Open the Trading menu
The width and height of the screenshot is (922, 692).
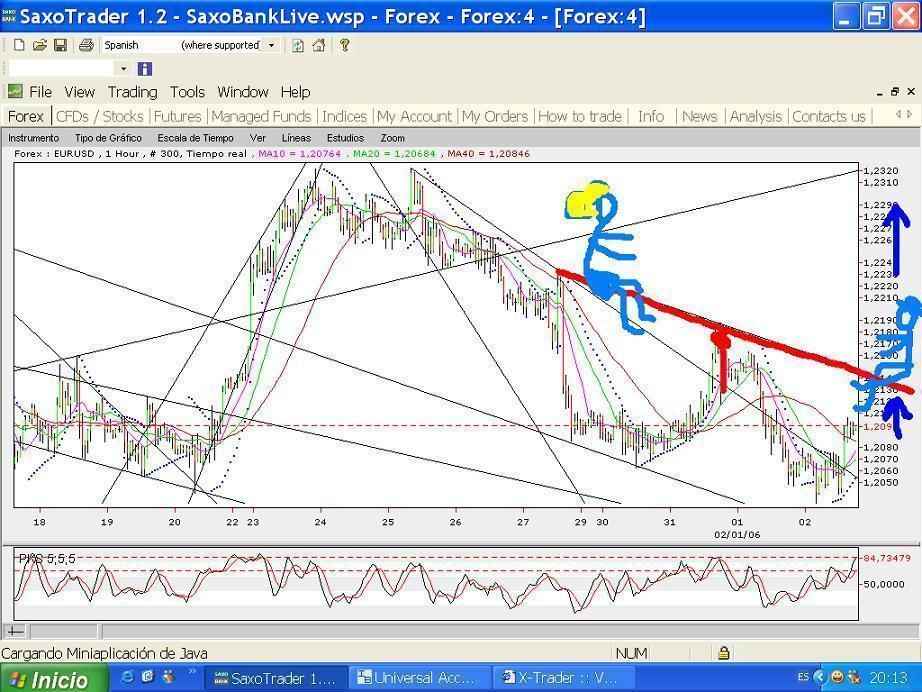point(132,92)
